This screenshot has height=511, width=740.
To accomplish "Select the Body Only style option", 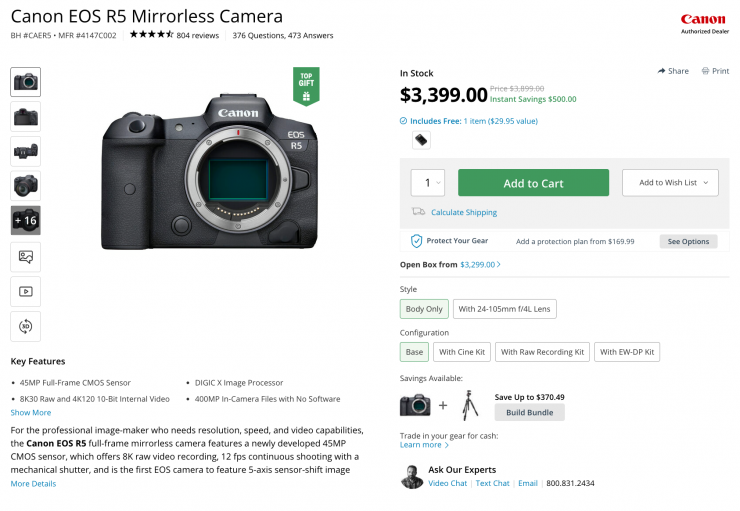I will pyautogui.click(x=424, y=309).
